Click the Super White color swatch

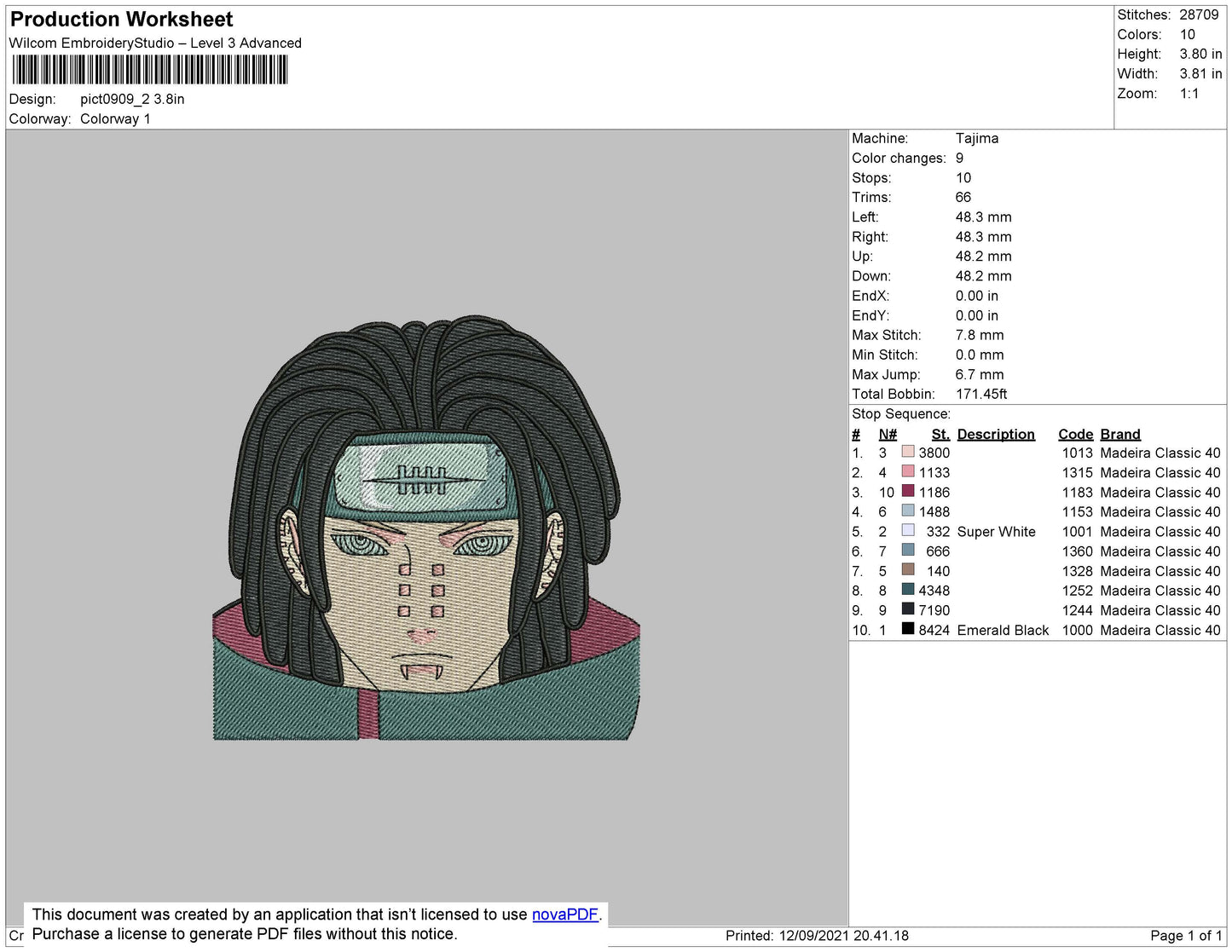click(908, 531)
